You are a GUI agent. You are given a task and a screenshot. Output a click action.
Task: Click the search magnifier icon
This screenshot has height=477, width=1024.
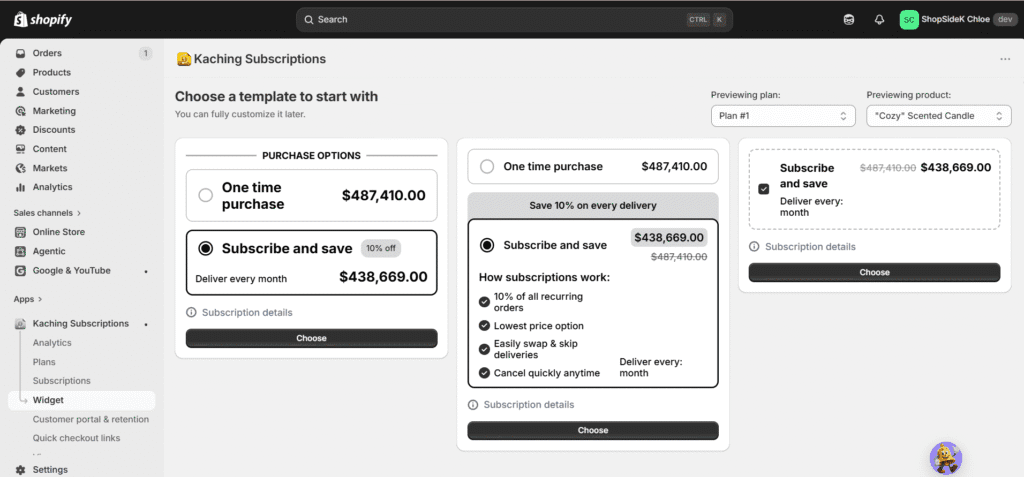[309, 20]
